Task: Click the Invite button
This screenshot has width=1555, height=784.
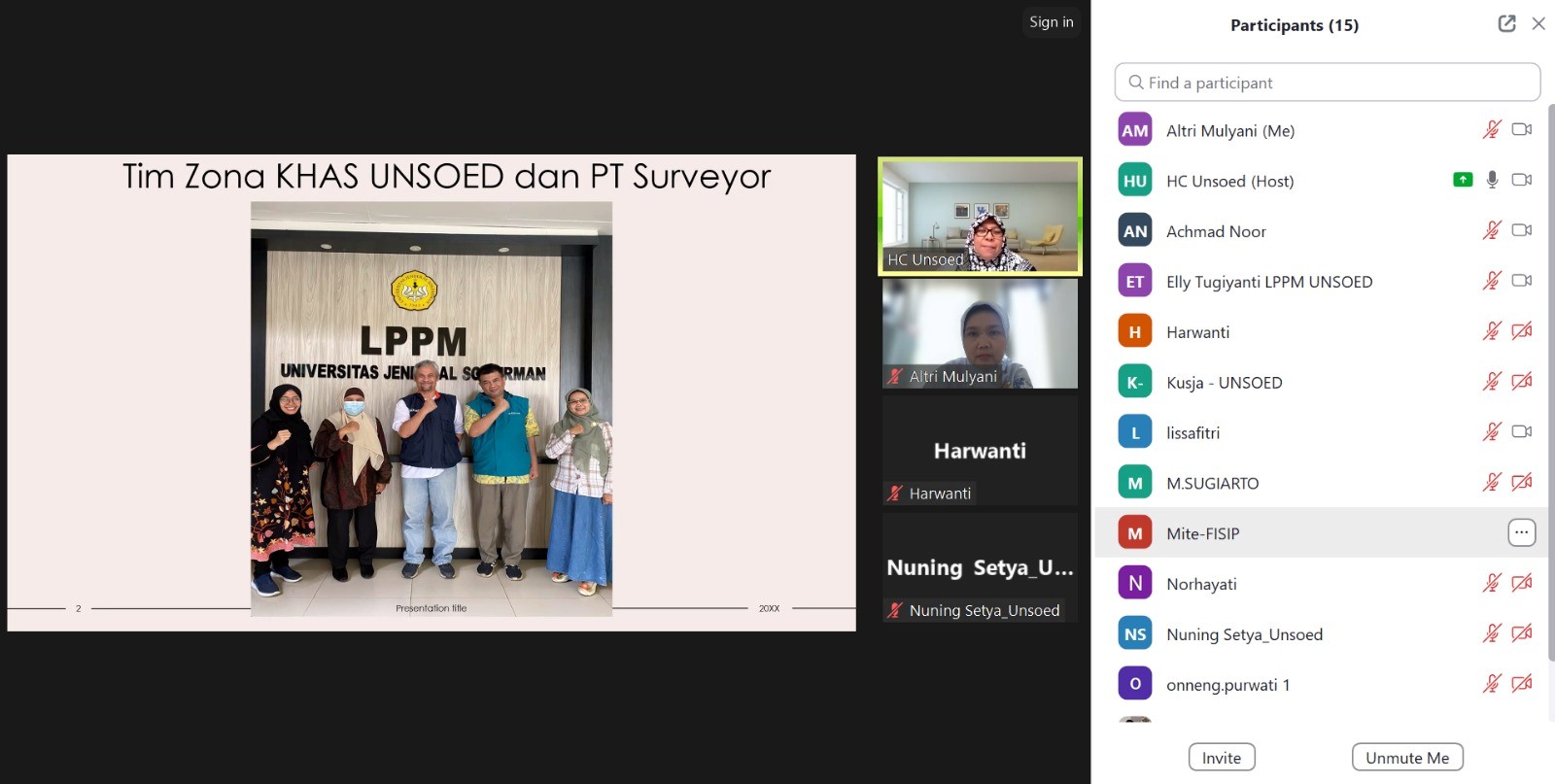Action: tap(1222, 758)
